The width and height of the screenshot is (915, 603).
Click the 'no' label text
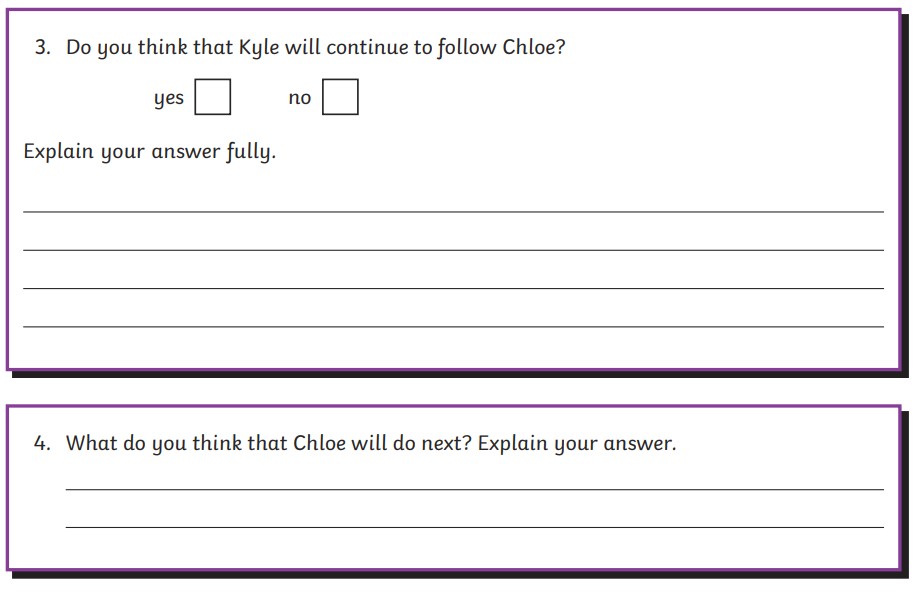point(300,98)
